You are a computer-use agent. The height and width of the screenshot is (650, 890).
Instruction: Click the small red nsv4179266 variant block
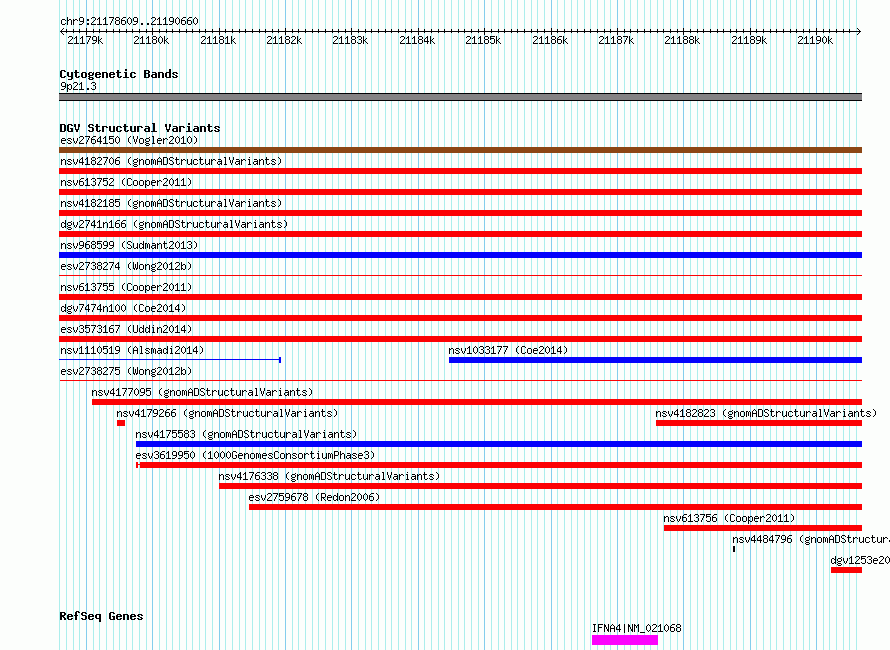click(121, 423)
